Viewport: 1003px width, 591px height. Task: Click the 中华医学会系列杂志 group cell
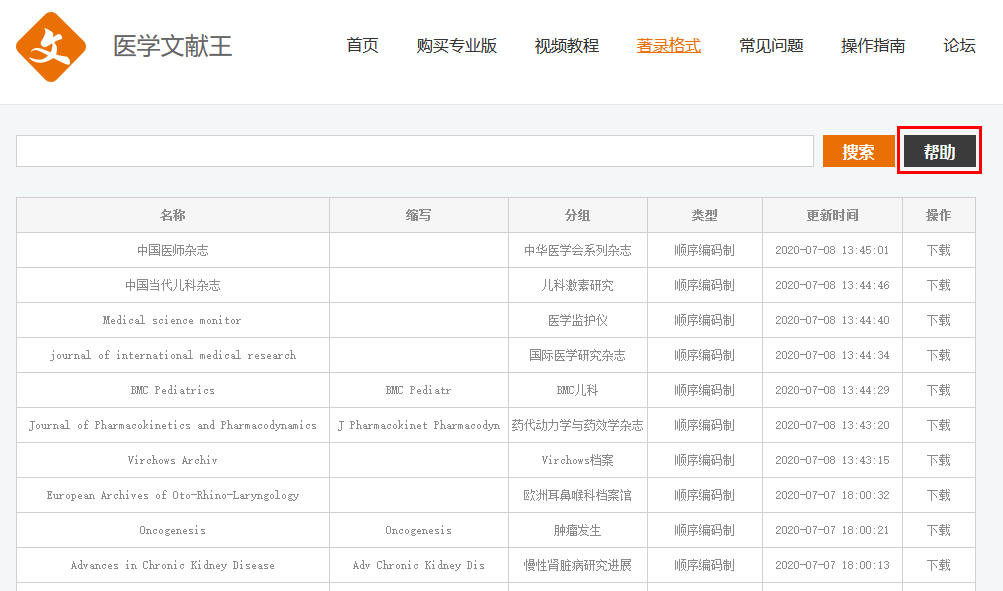tap(578, 250)
